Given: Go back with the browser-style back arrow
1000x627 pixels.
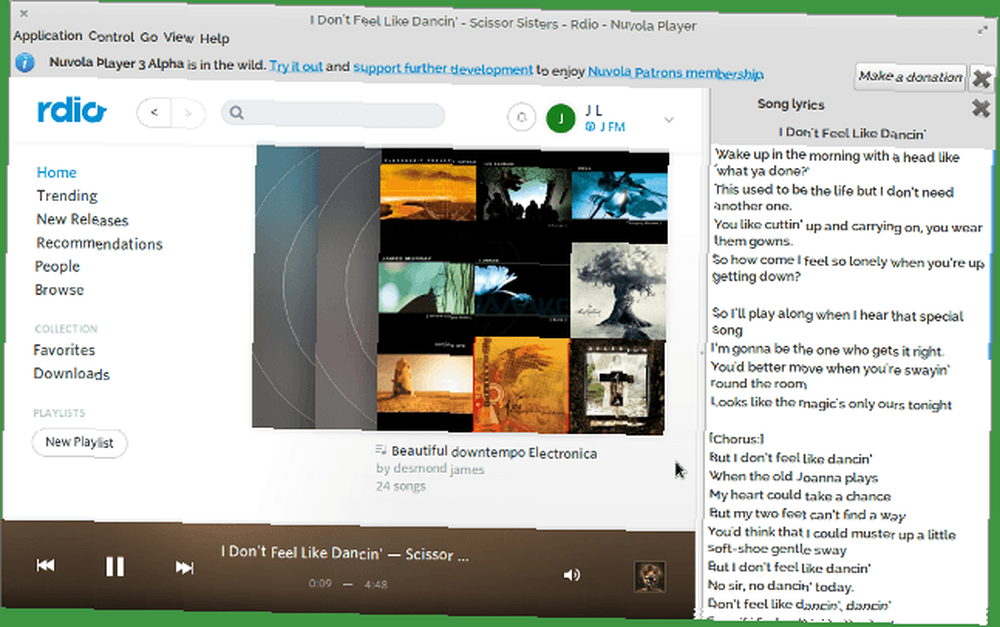Looking at the screenshot, I should [154, 112].
